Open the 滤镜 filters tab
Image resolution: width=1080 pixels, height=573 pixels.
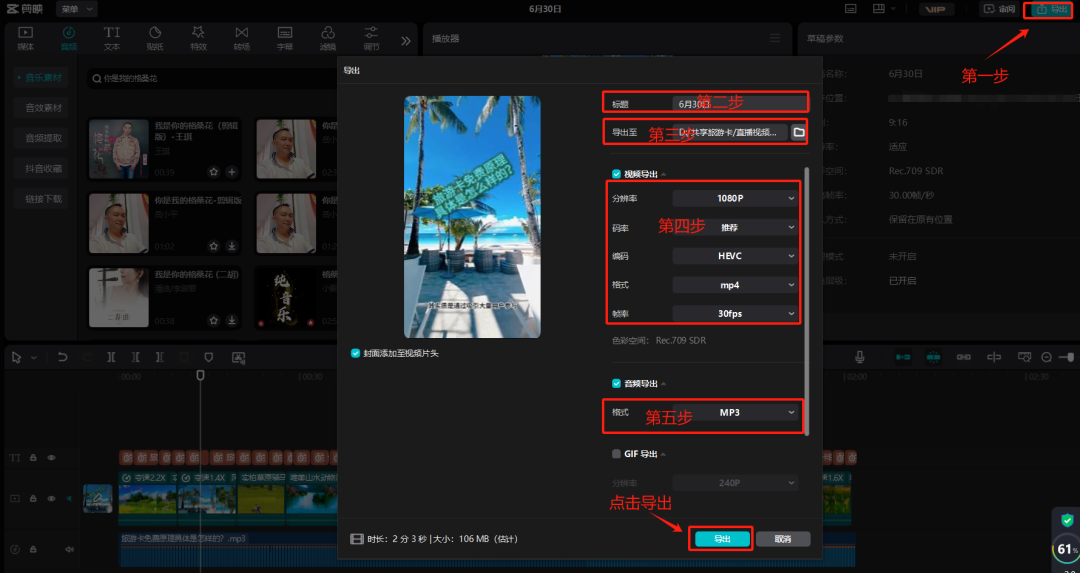328,39
